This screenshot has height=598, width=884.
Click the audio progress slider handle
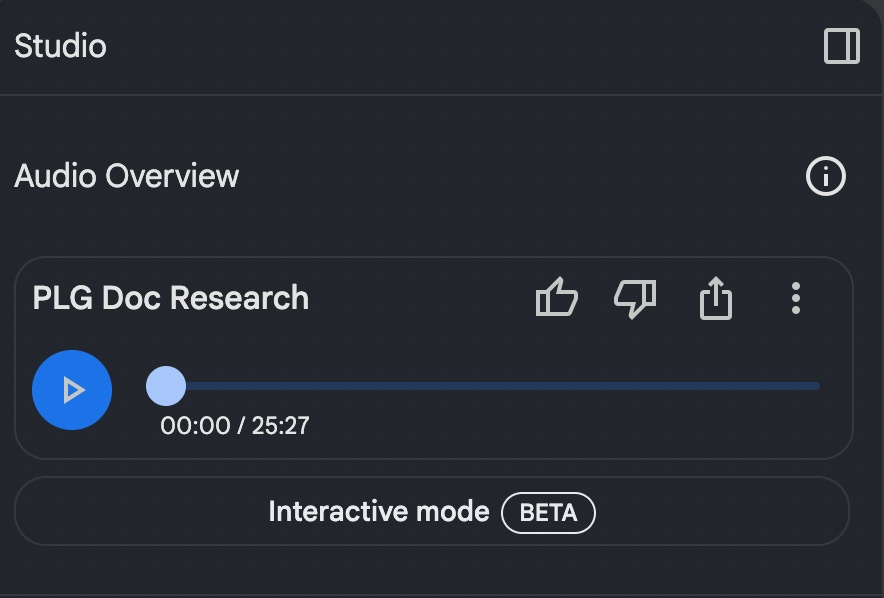click(x=166, y=386)
